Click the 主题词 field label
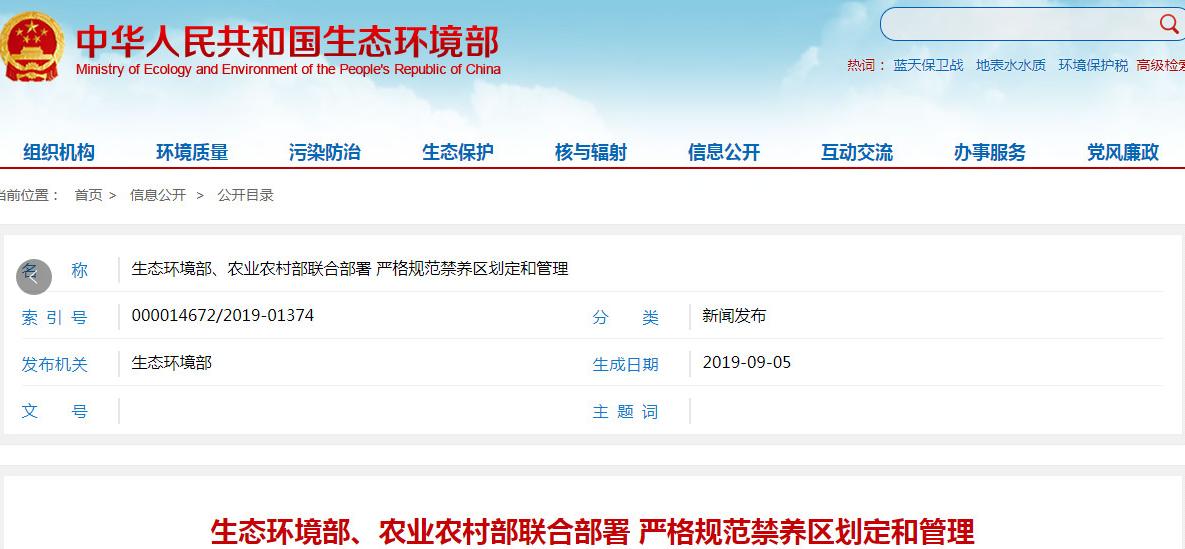Viewport: 1185px width, 549px height. pos(626,412)
